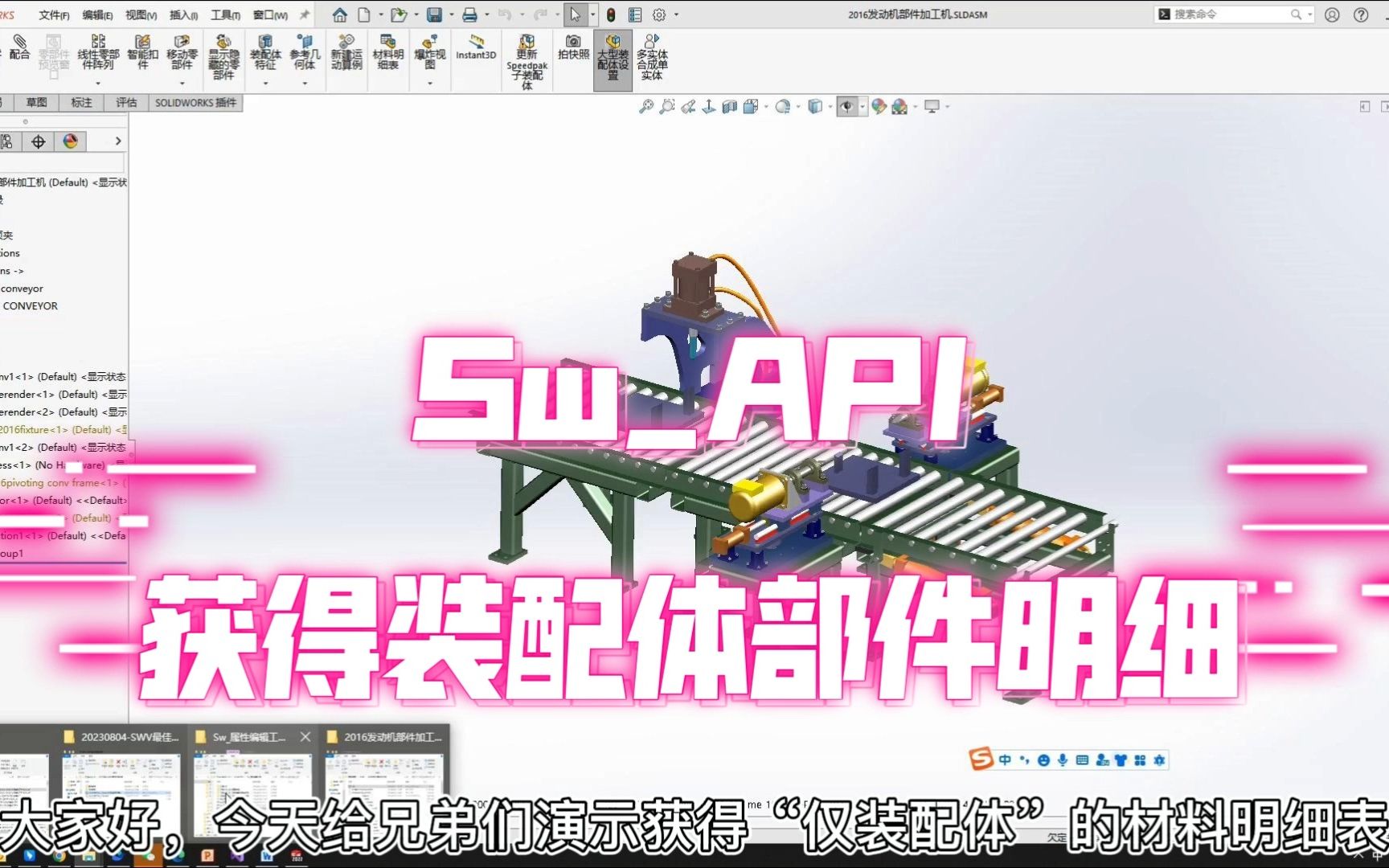The image size is (1389, 868).
Task: Open the DisplayManager color-wheel tab
Action: 71,141
